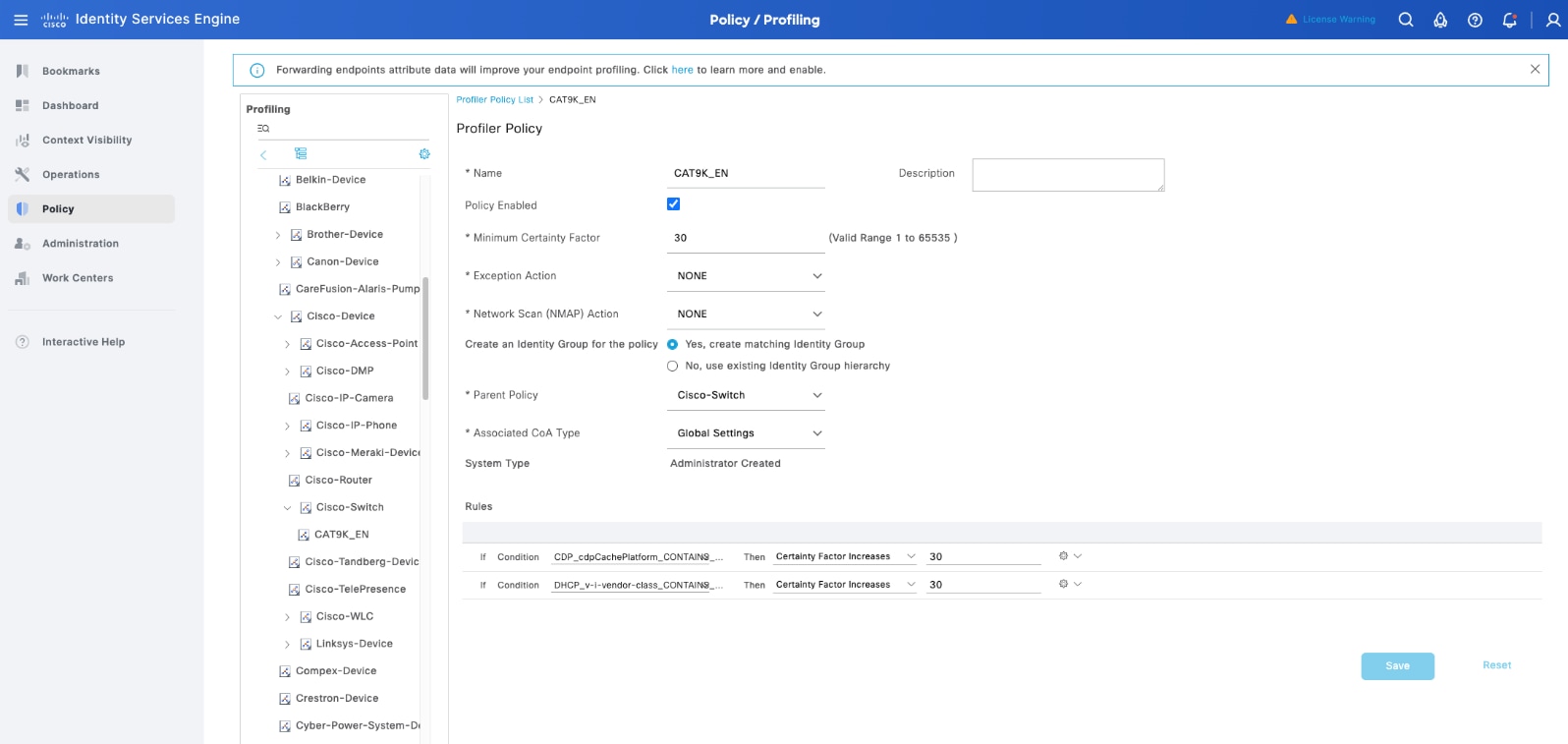Open gear options for the CDP rule

(1064, 556)
